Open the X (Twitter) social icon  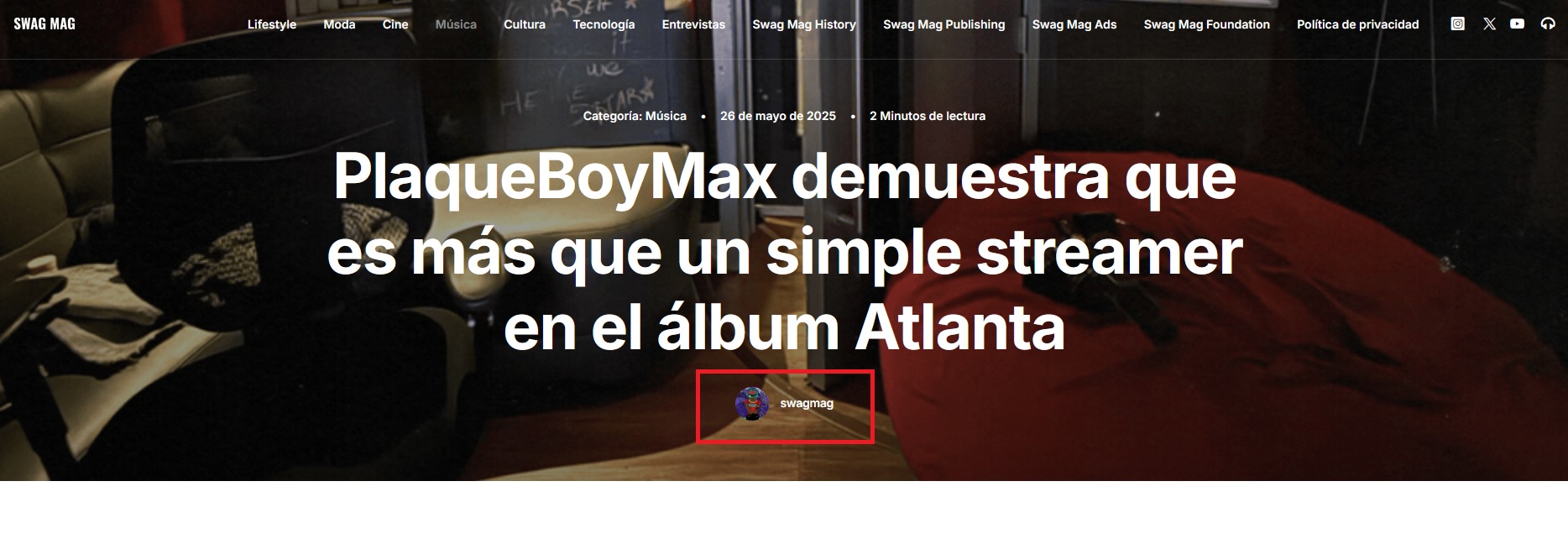[x=1489, y=24]
